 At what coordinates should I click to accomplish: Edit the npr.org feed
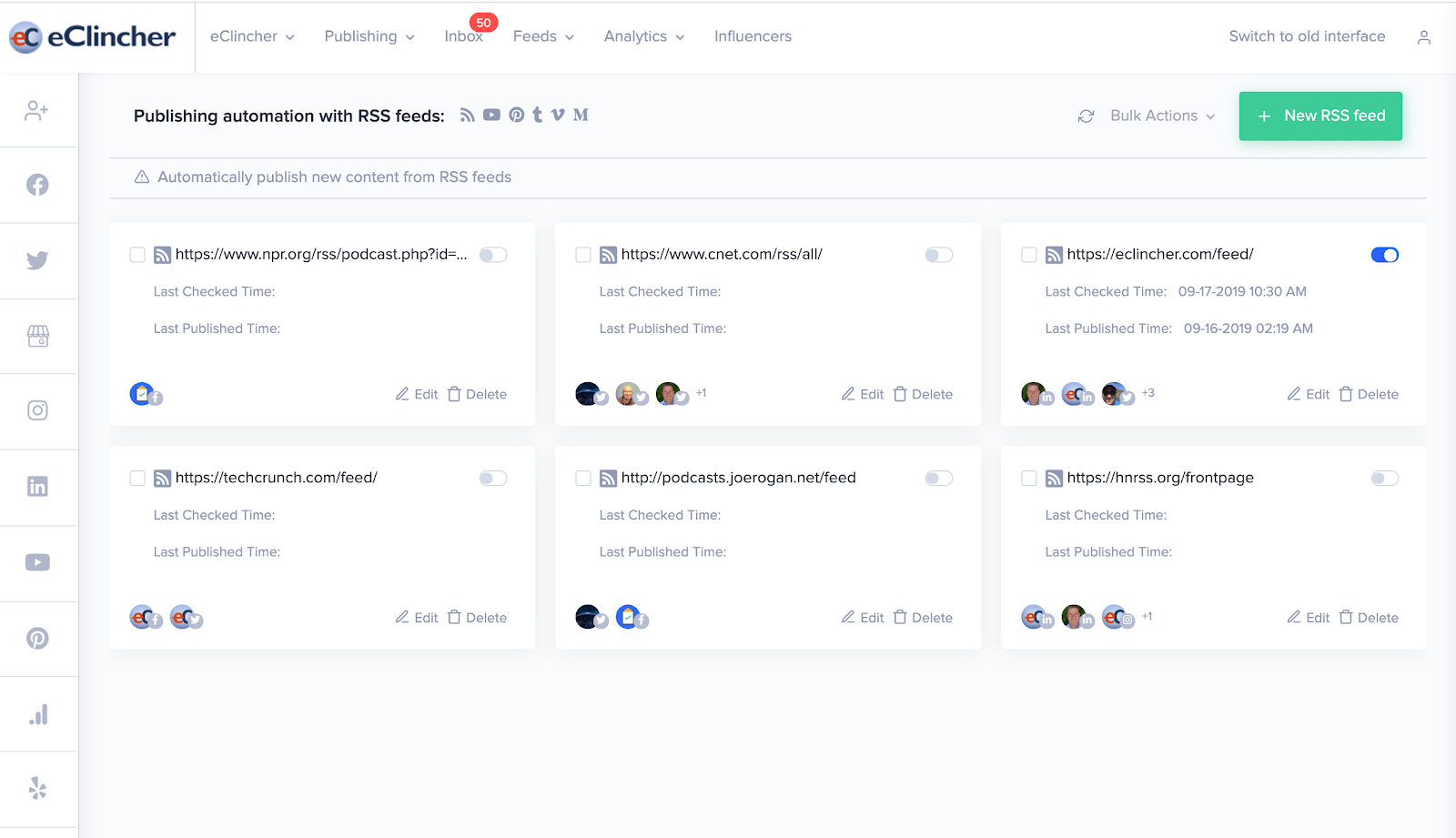(x=417, y=394)
